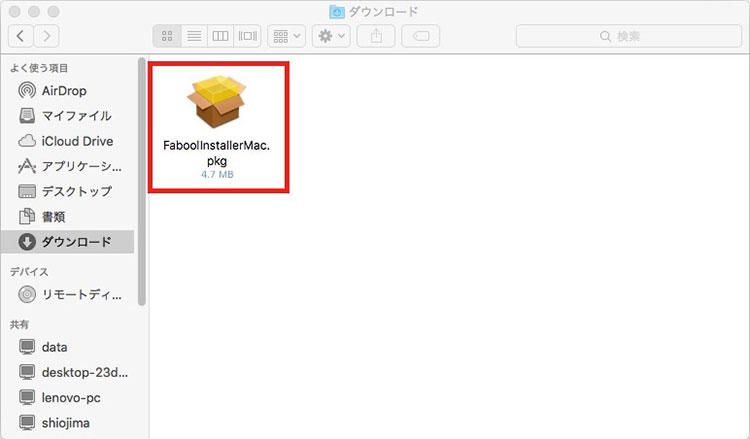The image size is (750, 439).
Task: Click the shiojima monitor icon
Action: (x=27, y=423)
